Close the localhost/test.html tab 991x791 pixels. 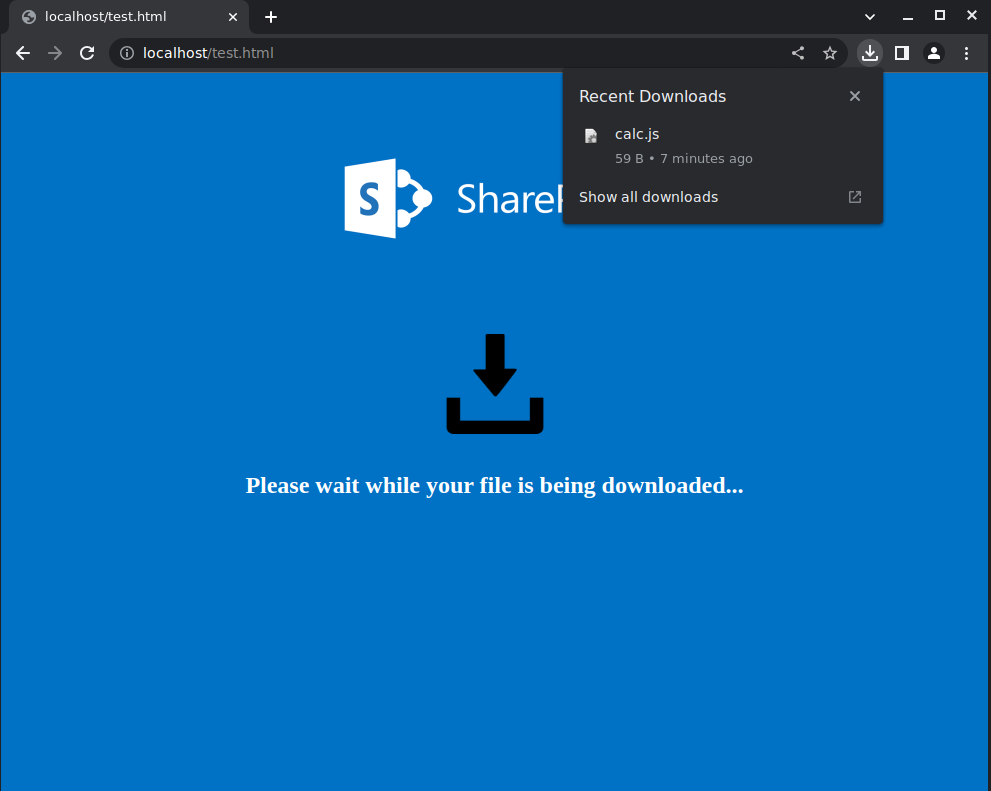point(233,17)
